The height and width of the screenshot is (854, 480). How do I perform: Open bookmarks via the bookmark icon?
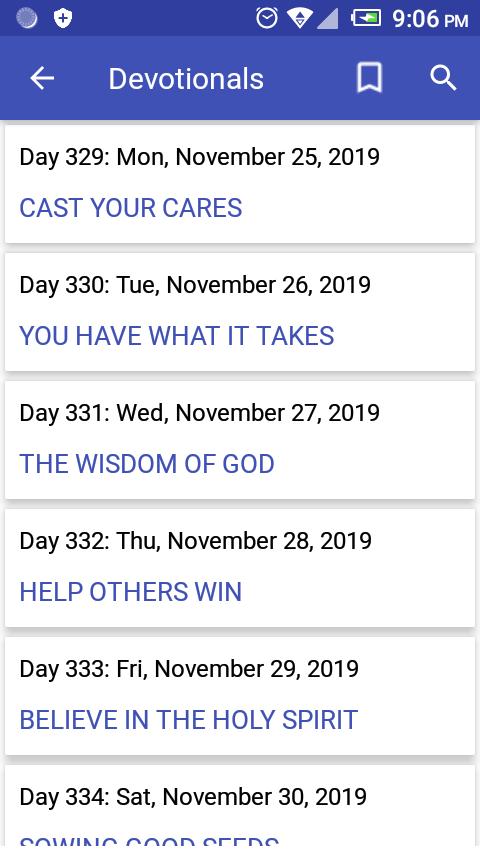pyautogui.click(x=369, y=78)
